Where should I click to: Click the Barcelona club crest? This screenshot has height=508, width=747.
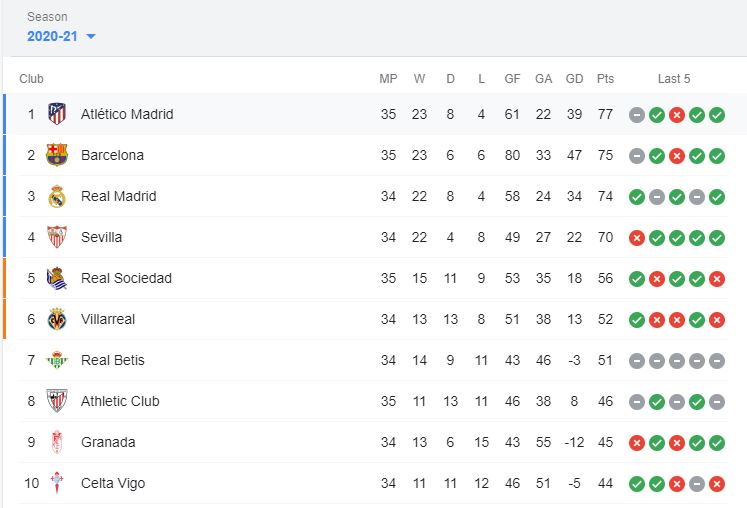point(57,155)
